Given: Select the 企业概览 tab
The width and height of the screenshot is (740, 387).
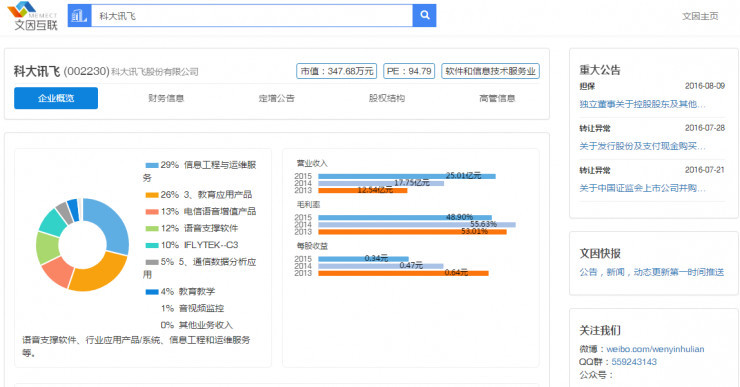Looking at the screenshot, I should click(x=56, y=98).
